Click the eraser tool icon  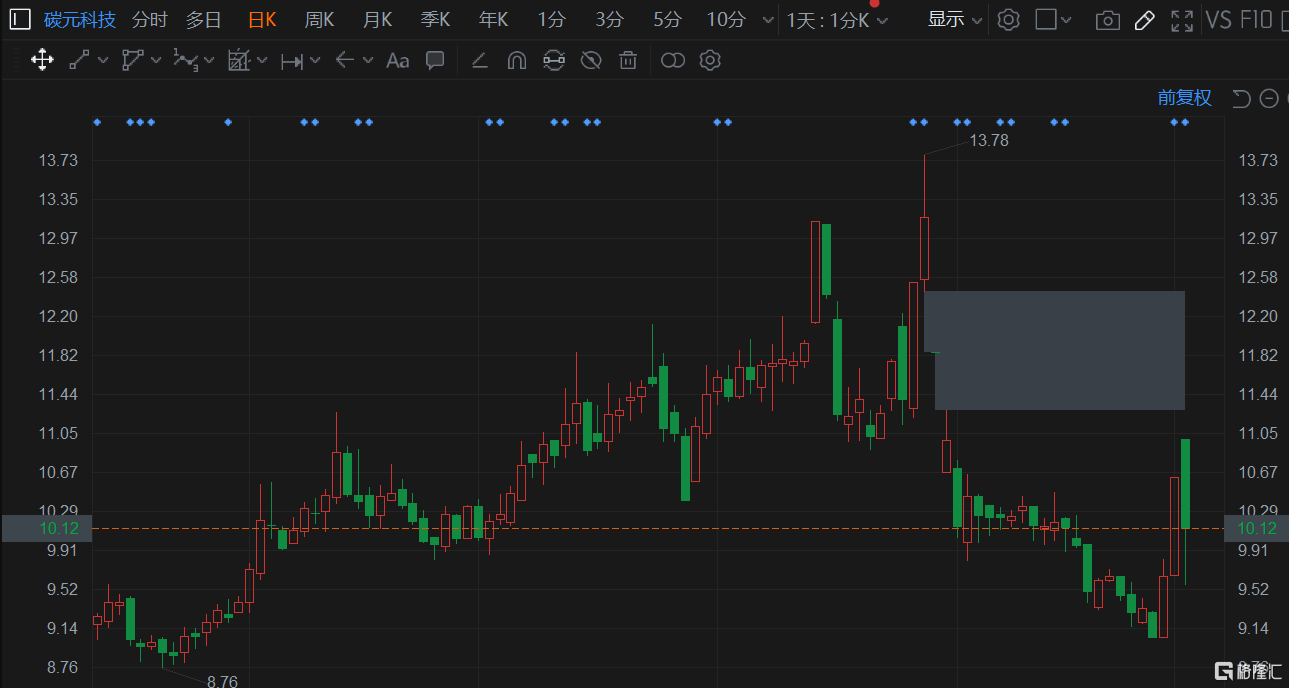pos(479,60)
